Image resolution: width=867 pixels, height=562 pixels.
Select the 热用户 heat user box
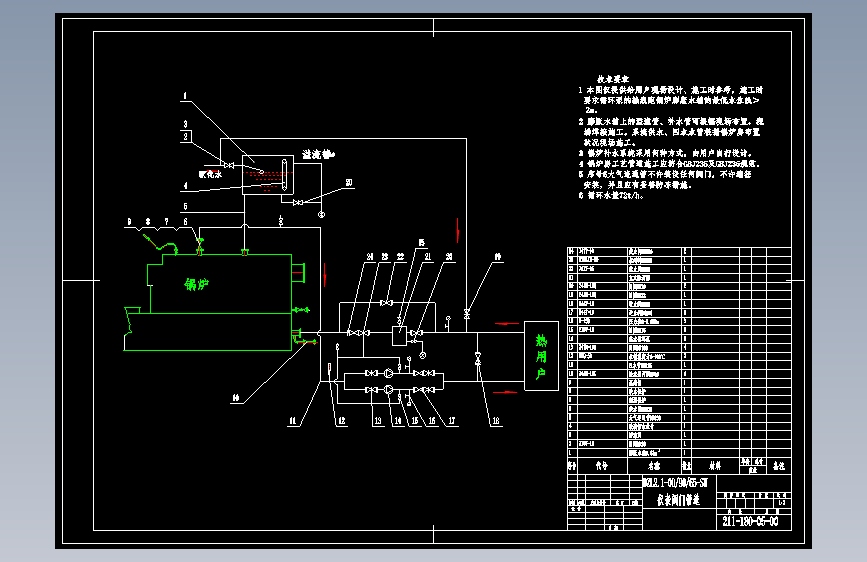click(541, 356)
